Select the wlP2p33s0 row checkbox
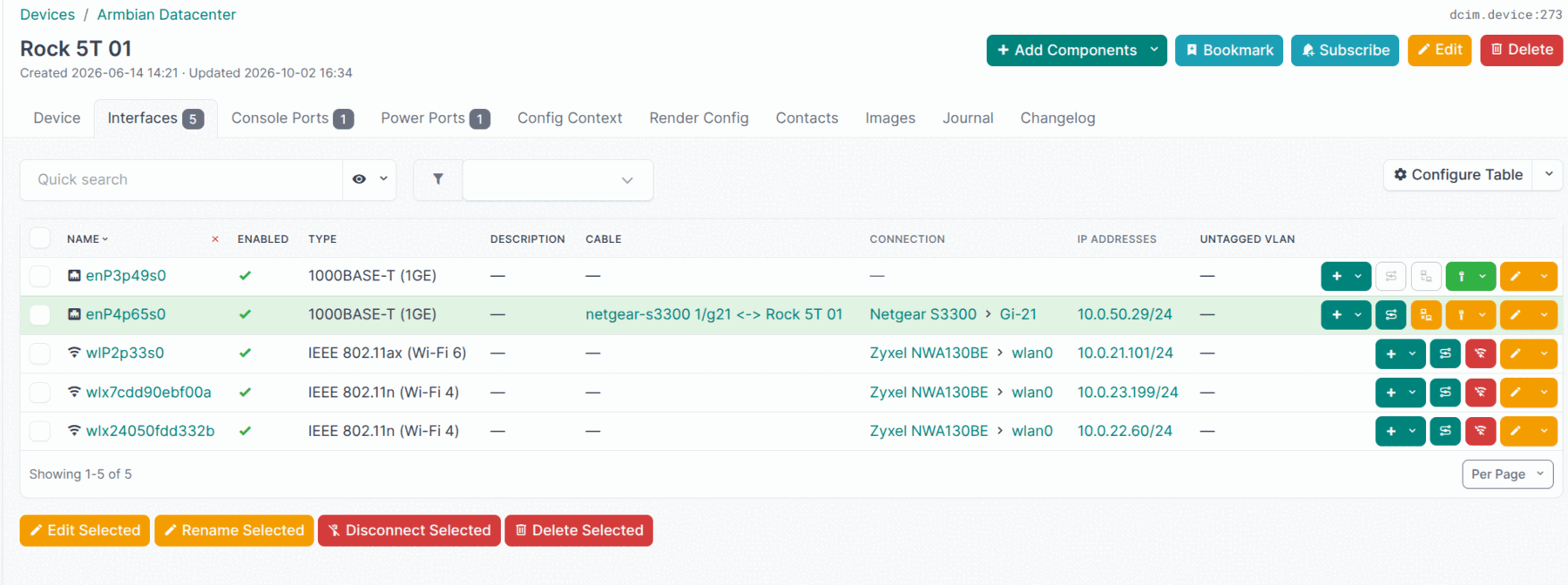This screenshot has width=1568, height=585. click(x=40, y=353)
